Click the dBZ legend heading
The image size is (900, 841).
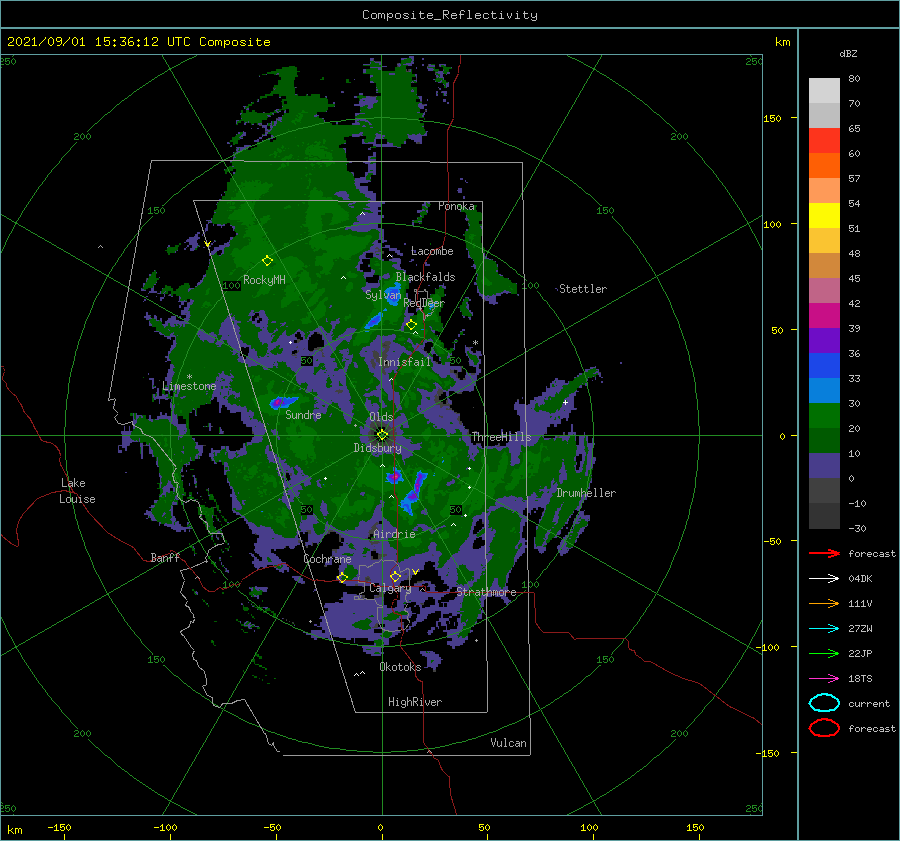point(848,53)
